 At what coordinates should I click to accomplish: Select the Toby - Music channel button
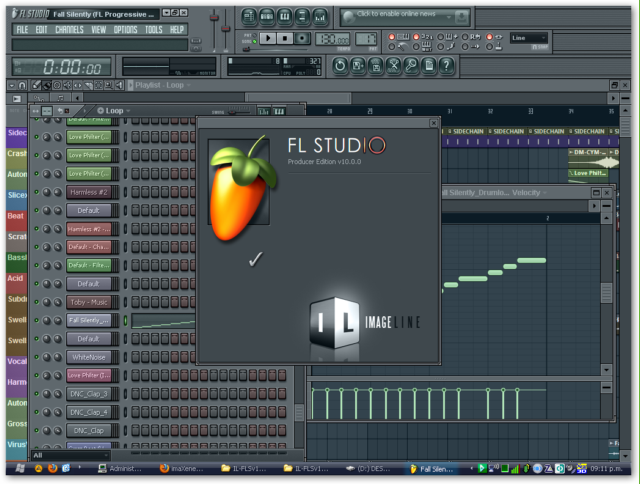point(89,302)
